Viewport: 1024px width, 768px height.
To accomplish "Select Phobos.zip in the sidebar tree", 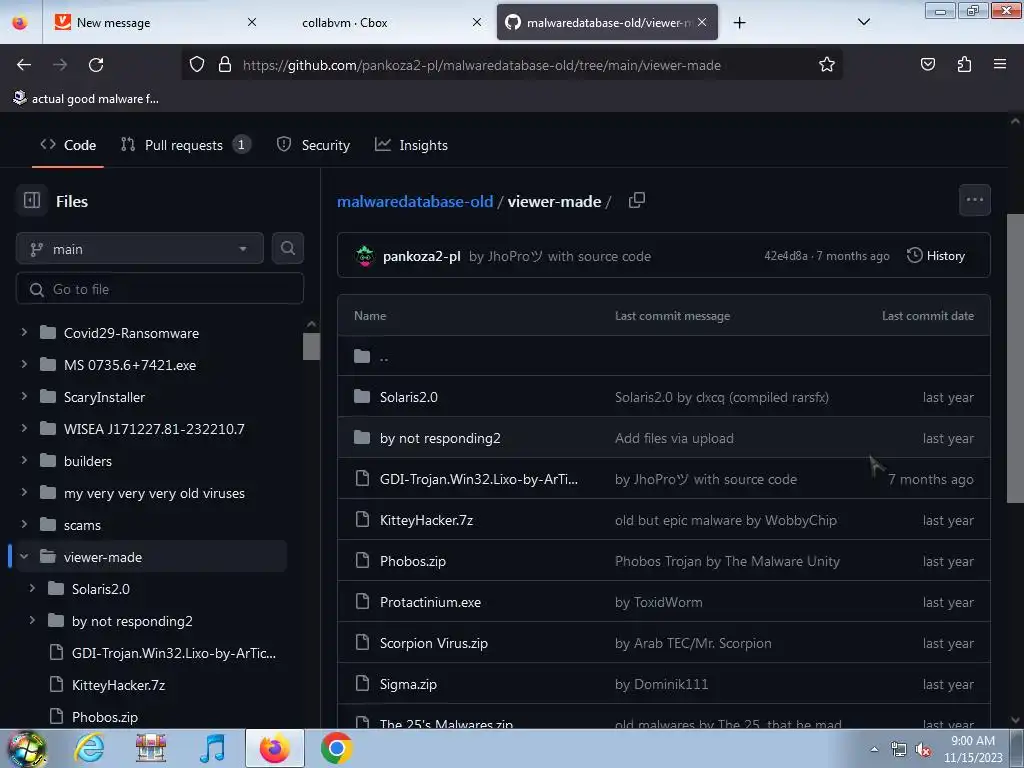I will point(104,717).
